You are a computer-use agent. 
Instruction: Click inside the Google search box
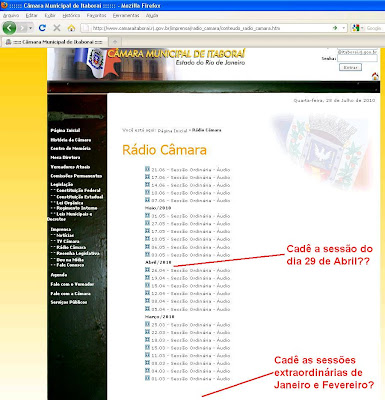click(374, 28)
